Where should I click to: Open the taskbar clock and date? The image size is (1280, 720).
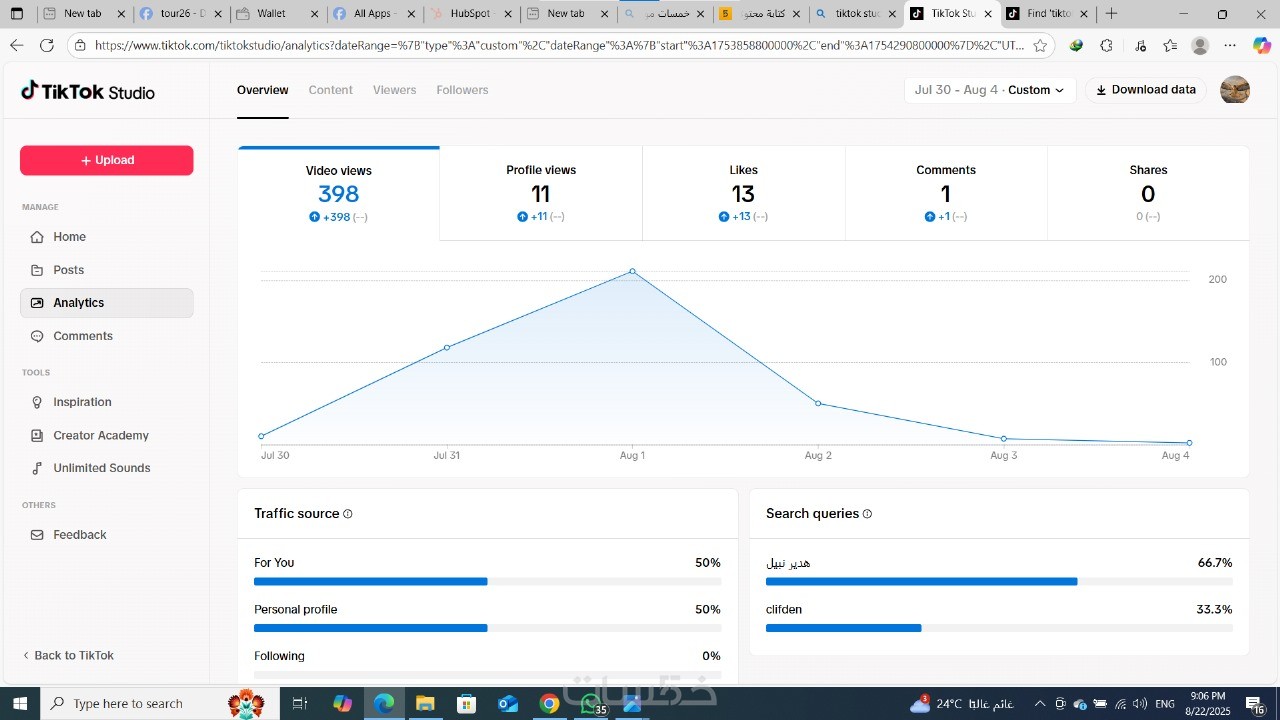(x=1208, y=704)
